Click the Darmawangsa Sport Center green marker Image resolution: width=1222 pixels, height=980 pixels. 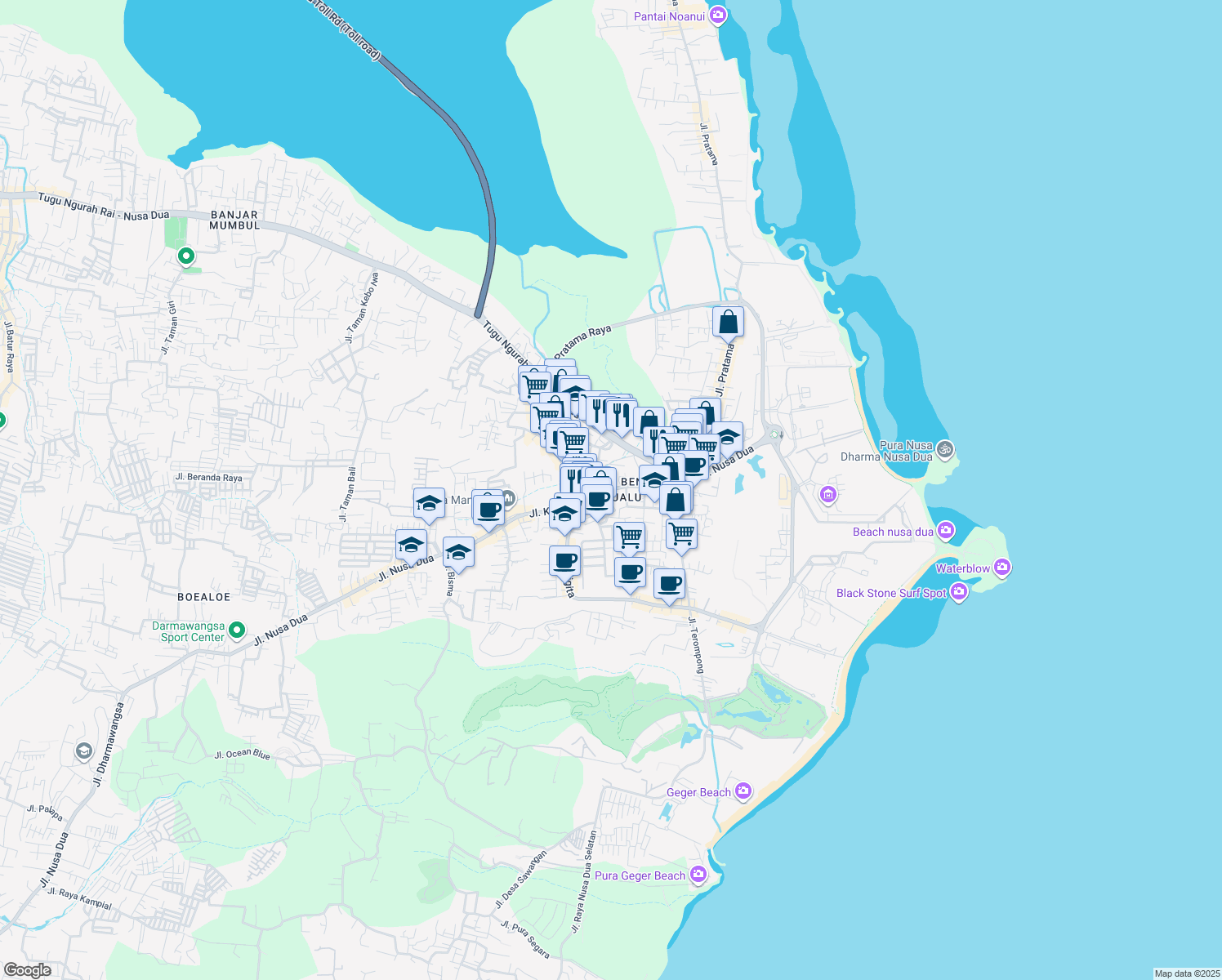pos(236,630)
